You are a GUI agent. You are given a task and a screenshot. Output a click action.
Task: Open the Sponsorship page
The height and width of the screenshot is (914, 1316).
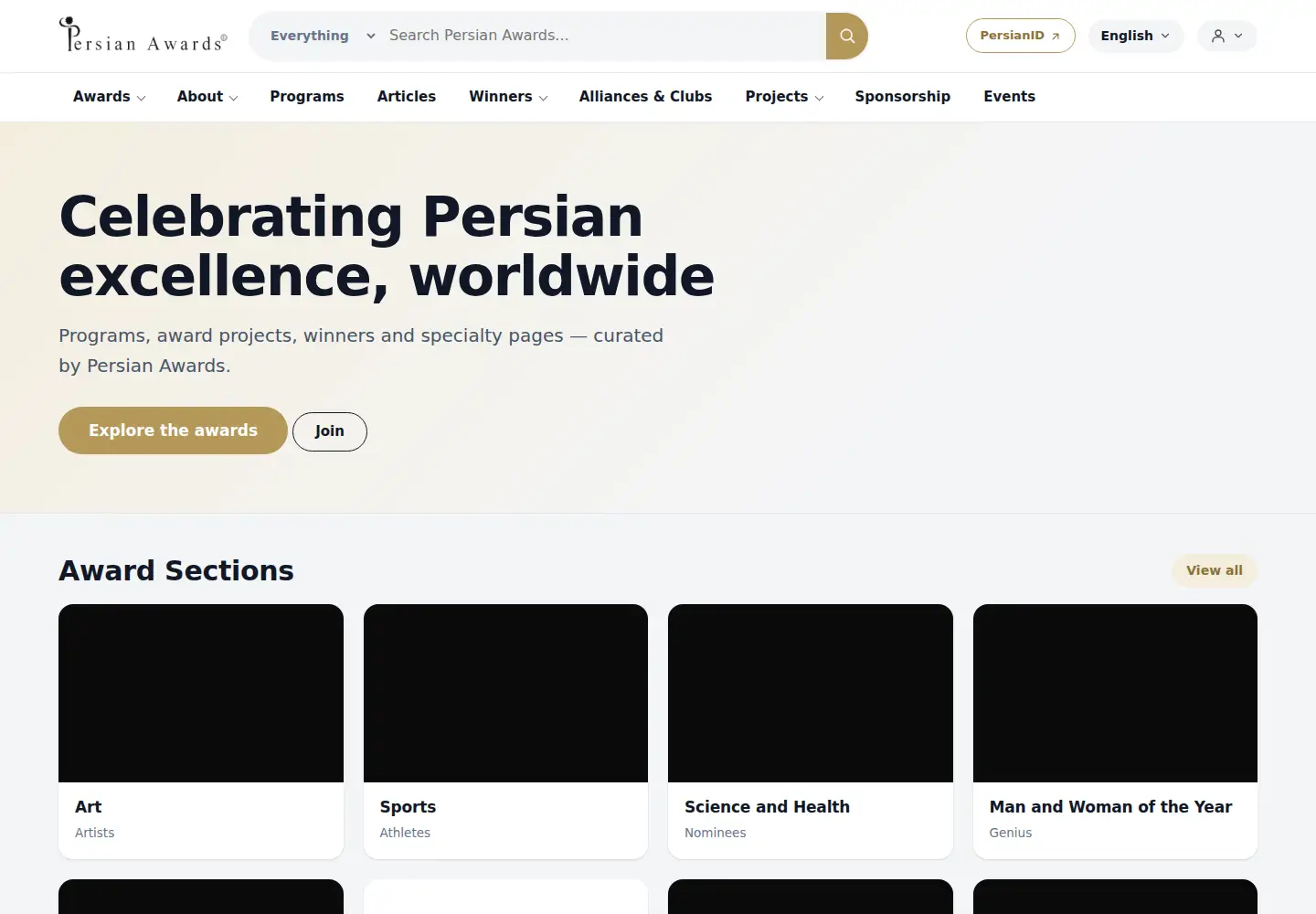tap(903, 97)
